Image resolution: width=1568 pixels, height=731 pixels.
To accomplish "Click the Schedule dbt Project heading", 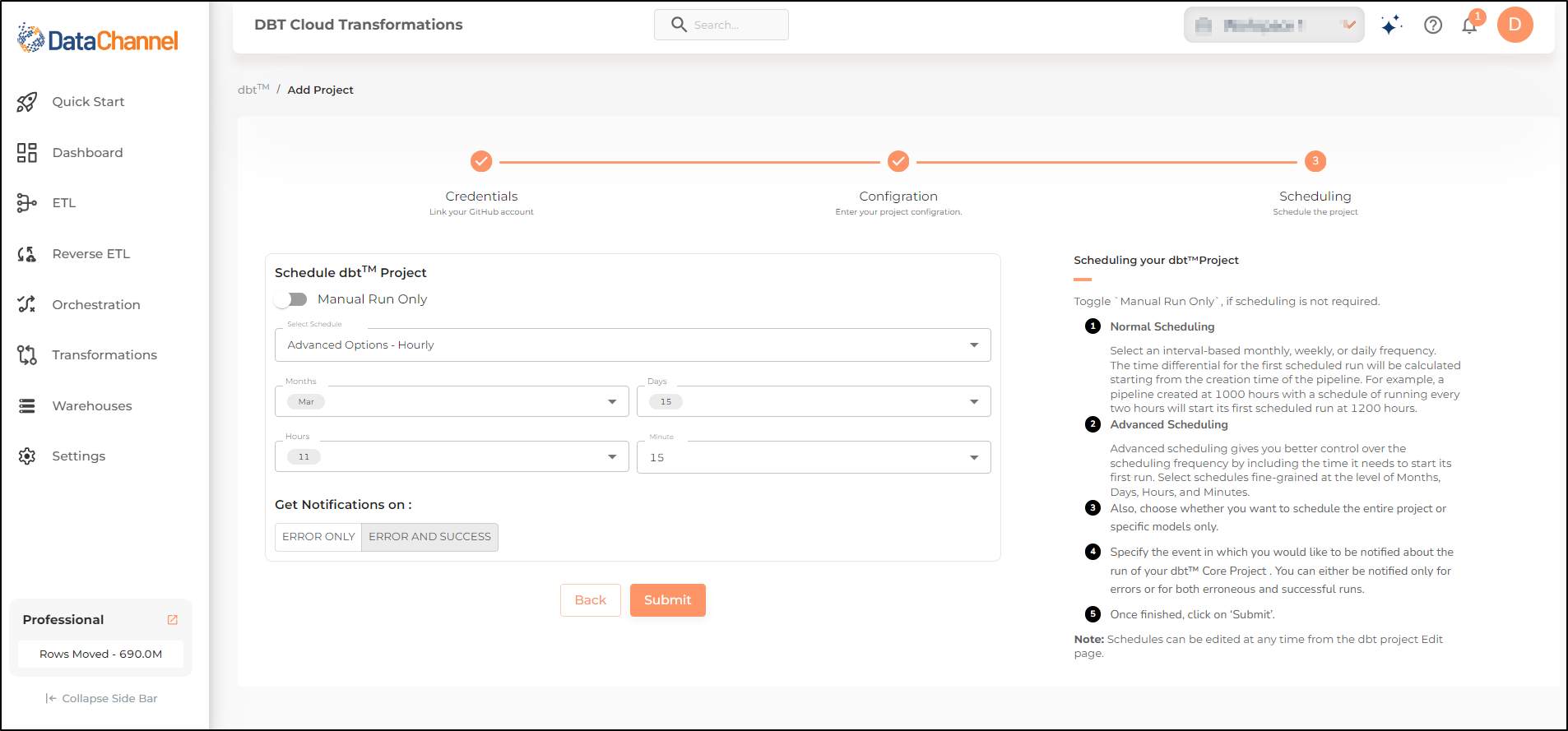I will point(350,271).
